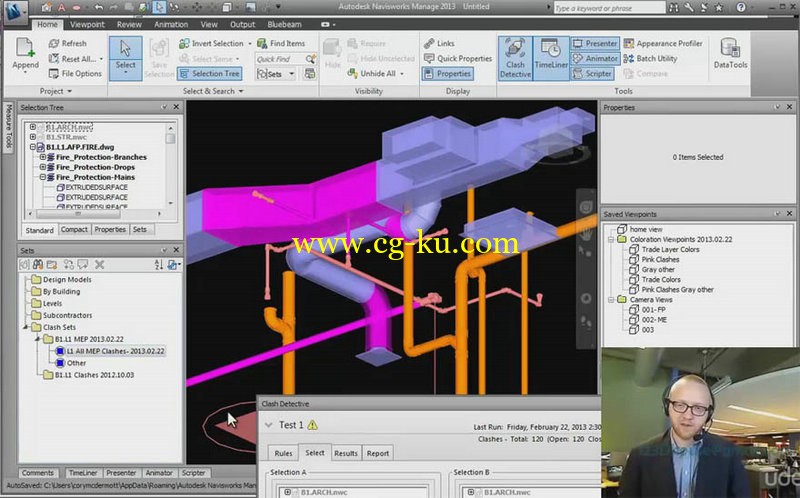Switch to the Animation ribbon tab
Viewport: 800px width, 498px height.
tap(171, 24)
